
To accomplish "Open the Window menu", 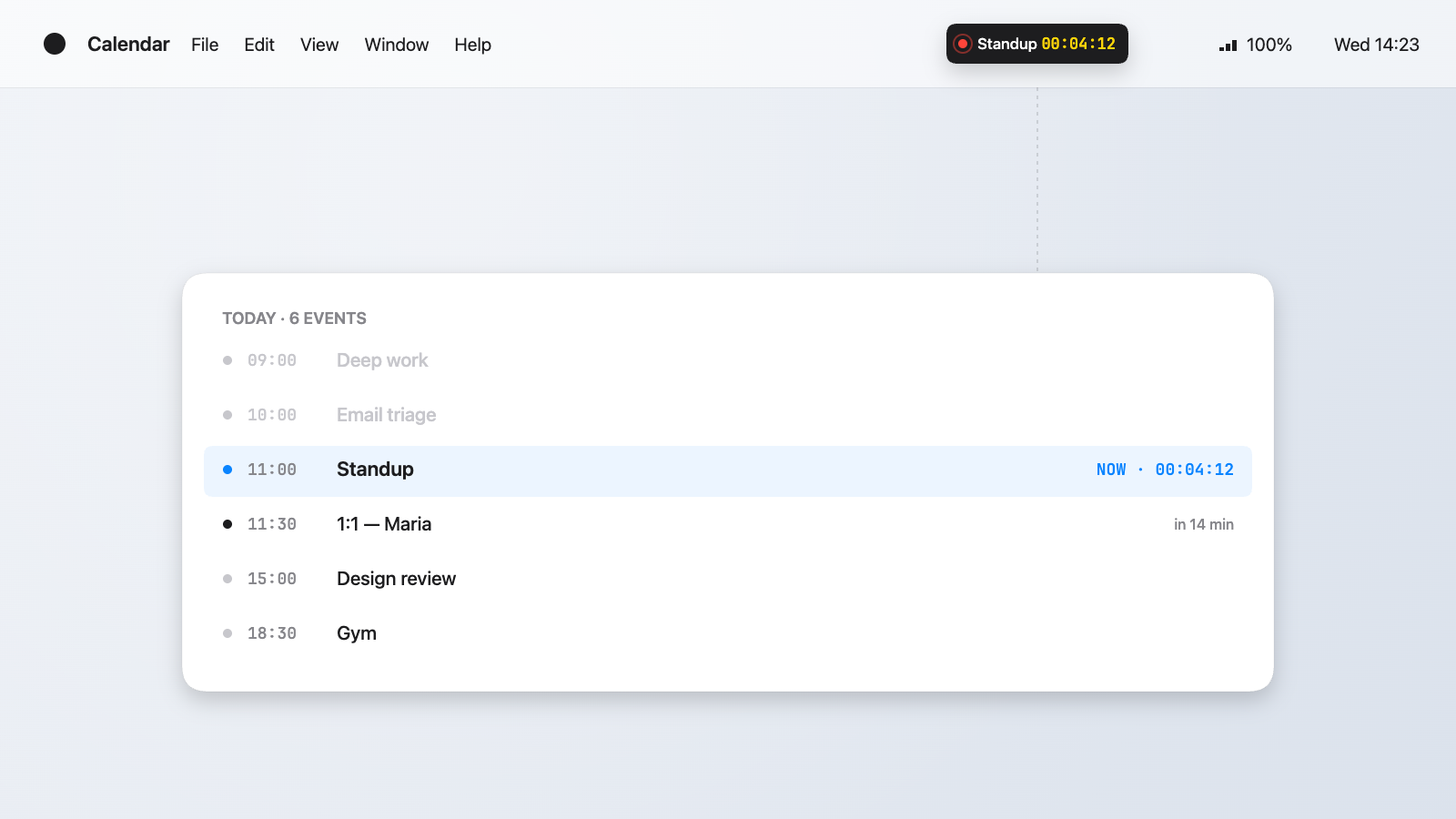I will 397,45.
